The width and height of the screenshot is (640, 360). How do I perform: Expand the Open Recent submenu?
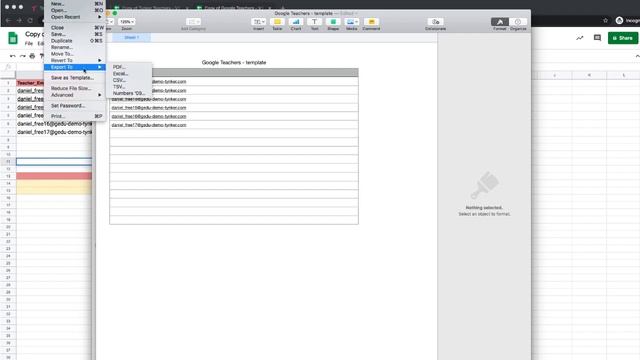tap(75, 17)
